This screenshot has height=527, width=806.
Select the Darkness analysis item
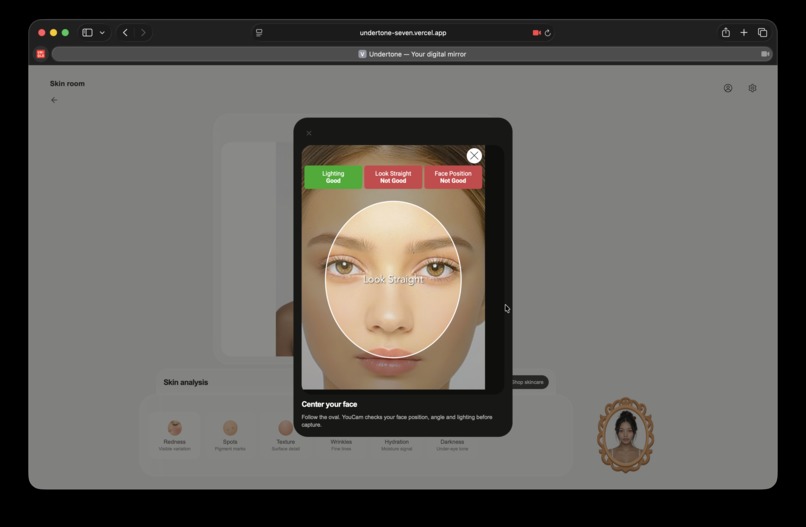click(x=452, y=445)
